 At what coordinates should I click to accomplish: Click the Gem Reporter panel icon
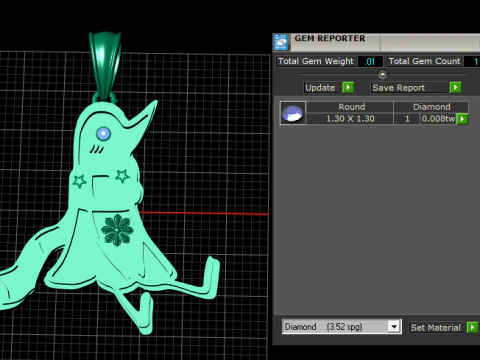coord(281,42)
